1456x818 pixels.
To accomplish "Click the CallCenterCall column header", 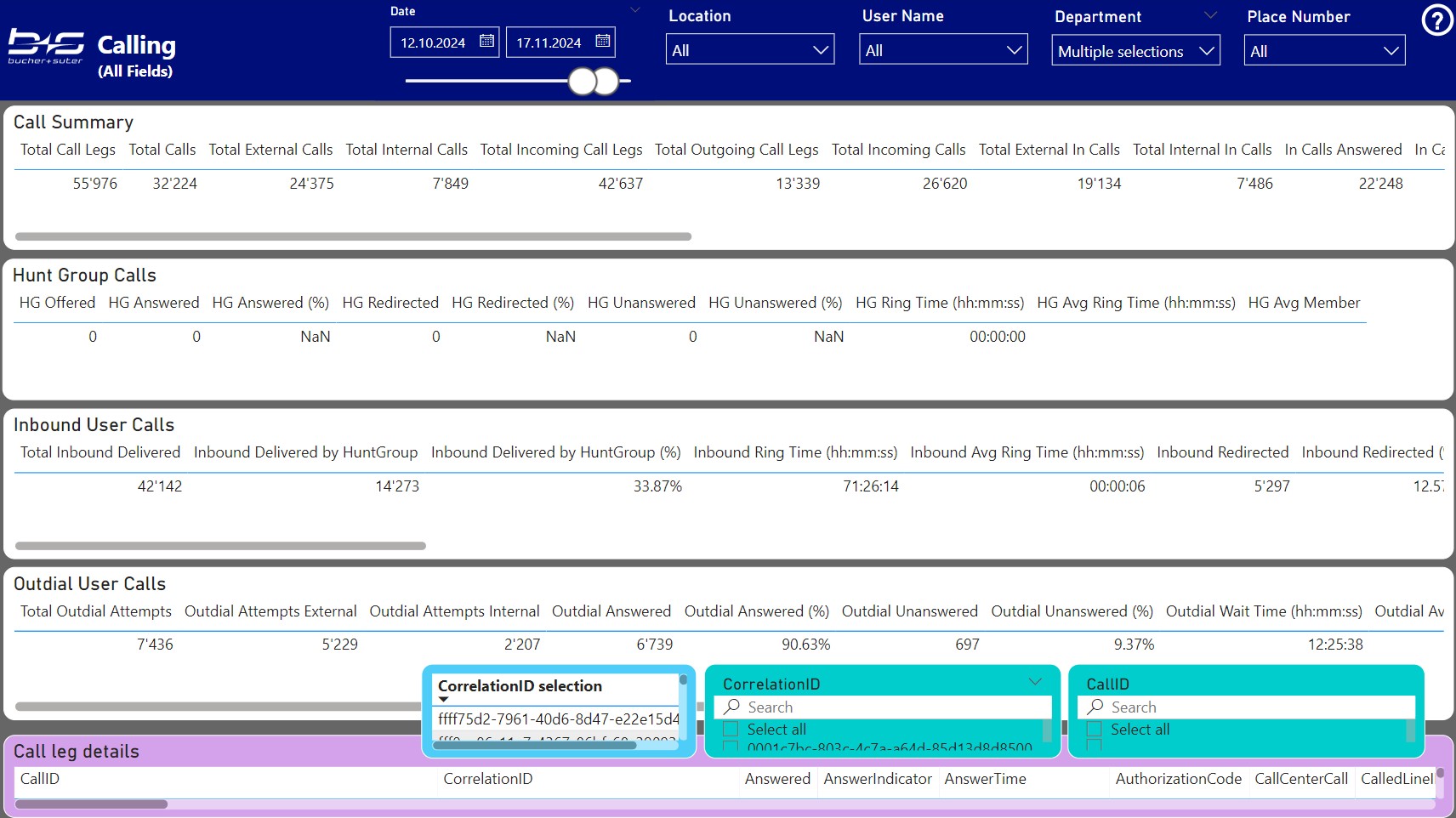I will click(1301, 779).
